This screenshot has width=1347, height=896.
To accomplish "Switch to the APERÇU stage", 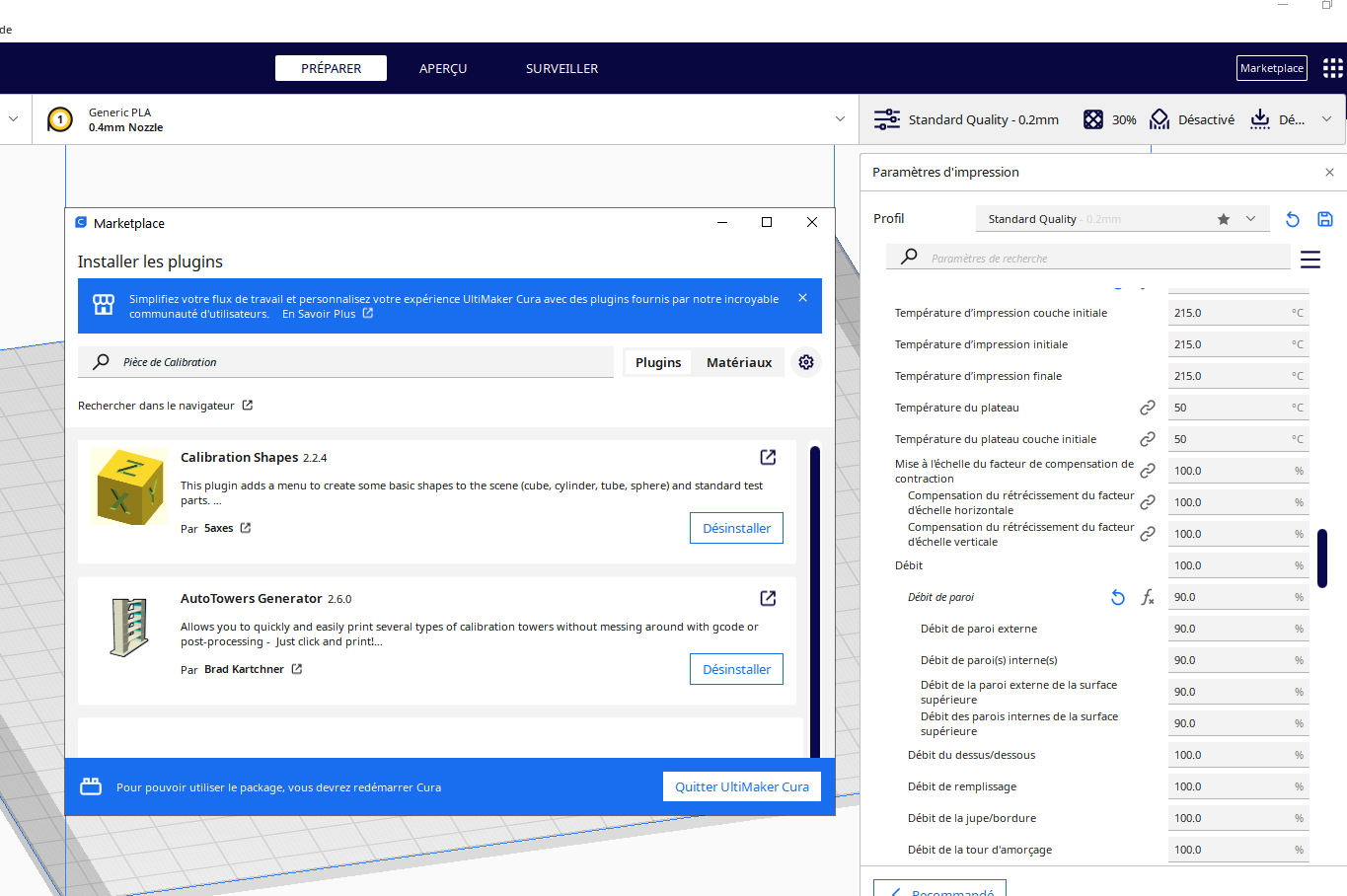I will click(443, 68).
